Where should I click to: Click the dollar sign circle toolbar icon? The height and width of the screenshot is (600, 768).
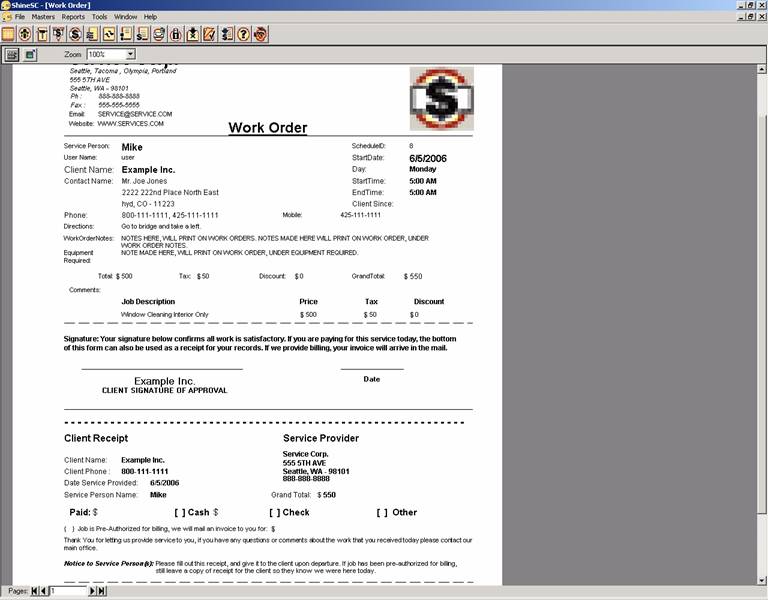(x=75, y=34)
